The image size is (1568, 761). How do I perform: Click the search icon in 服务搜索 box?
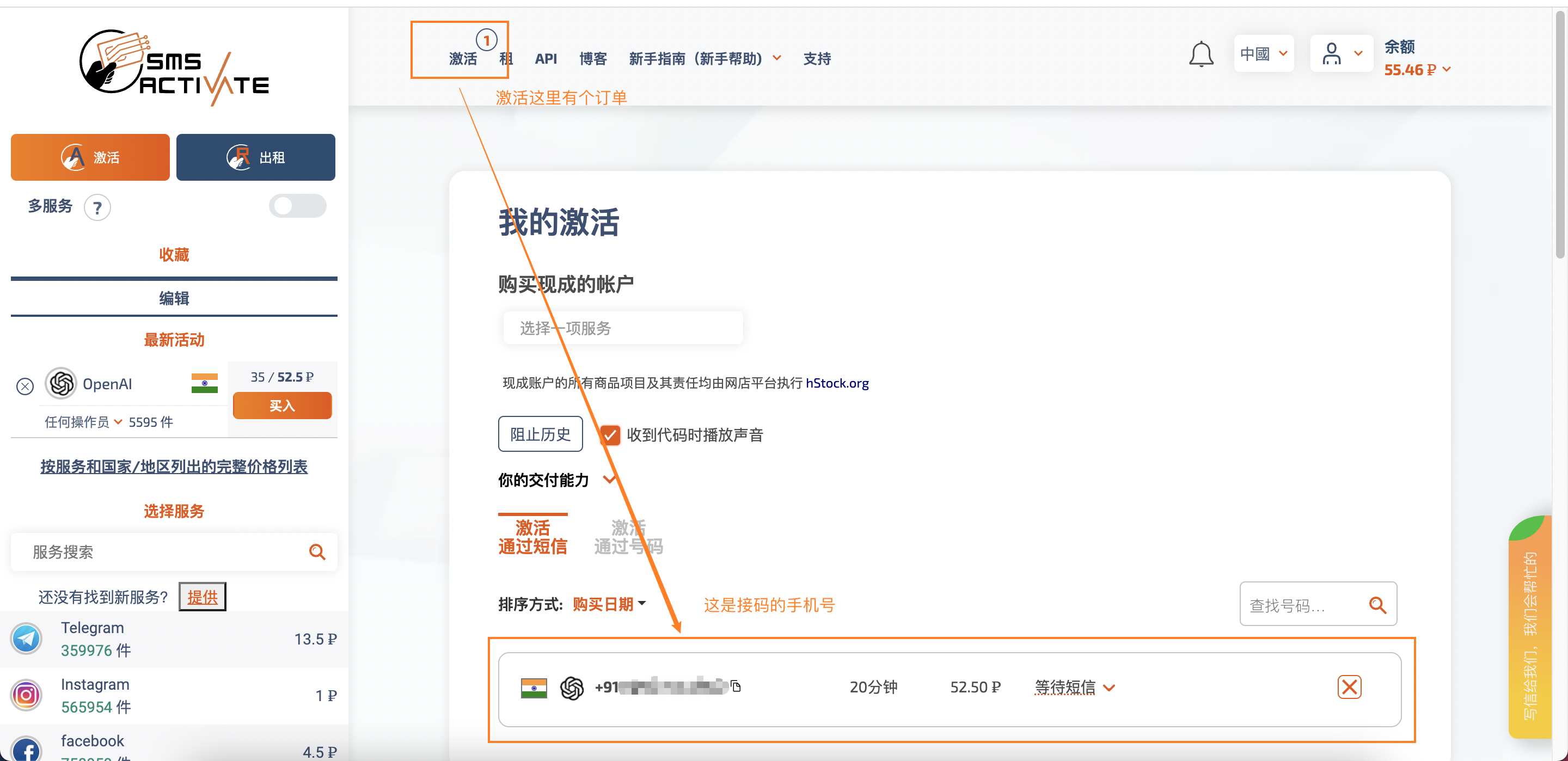[x=316, y=551]
